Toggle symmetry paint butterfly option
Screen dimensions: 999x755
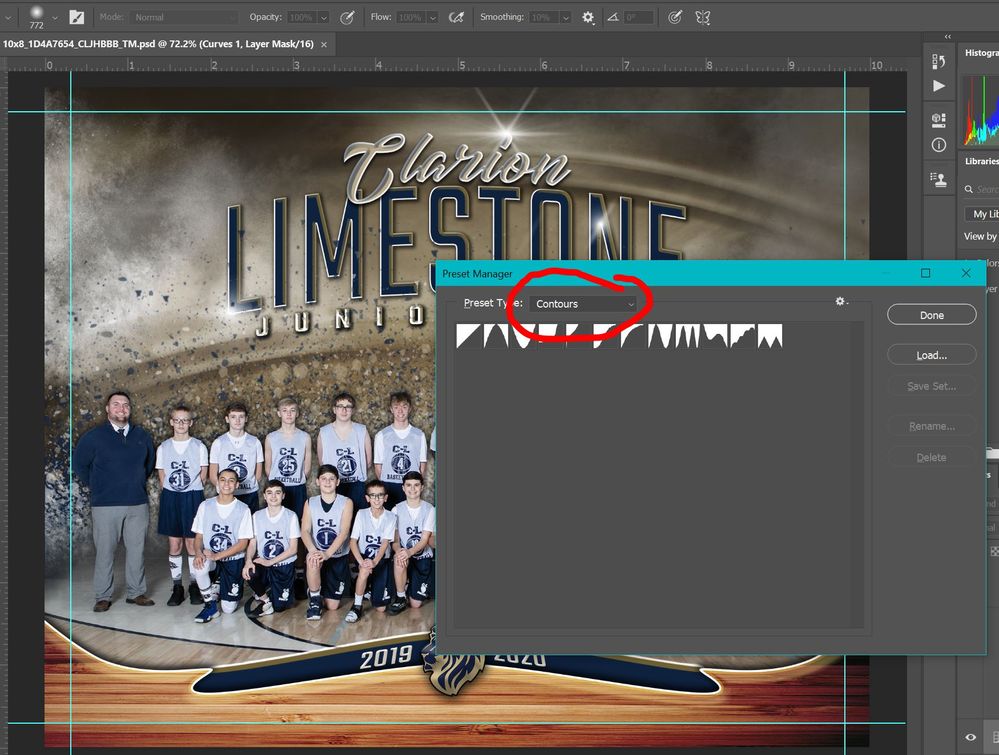click(703, 17)
